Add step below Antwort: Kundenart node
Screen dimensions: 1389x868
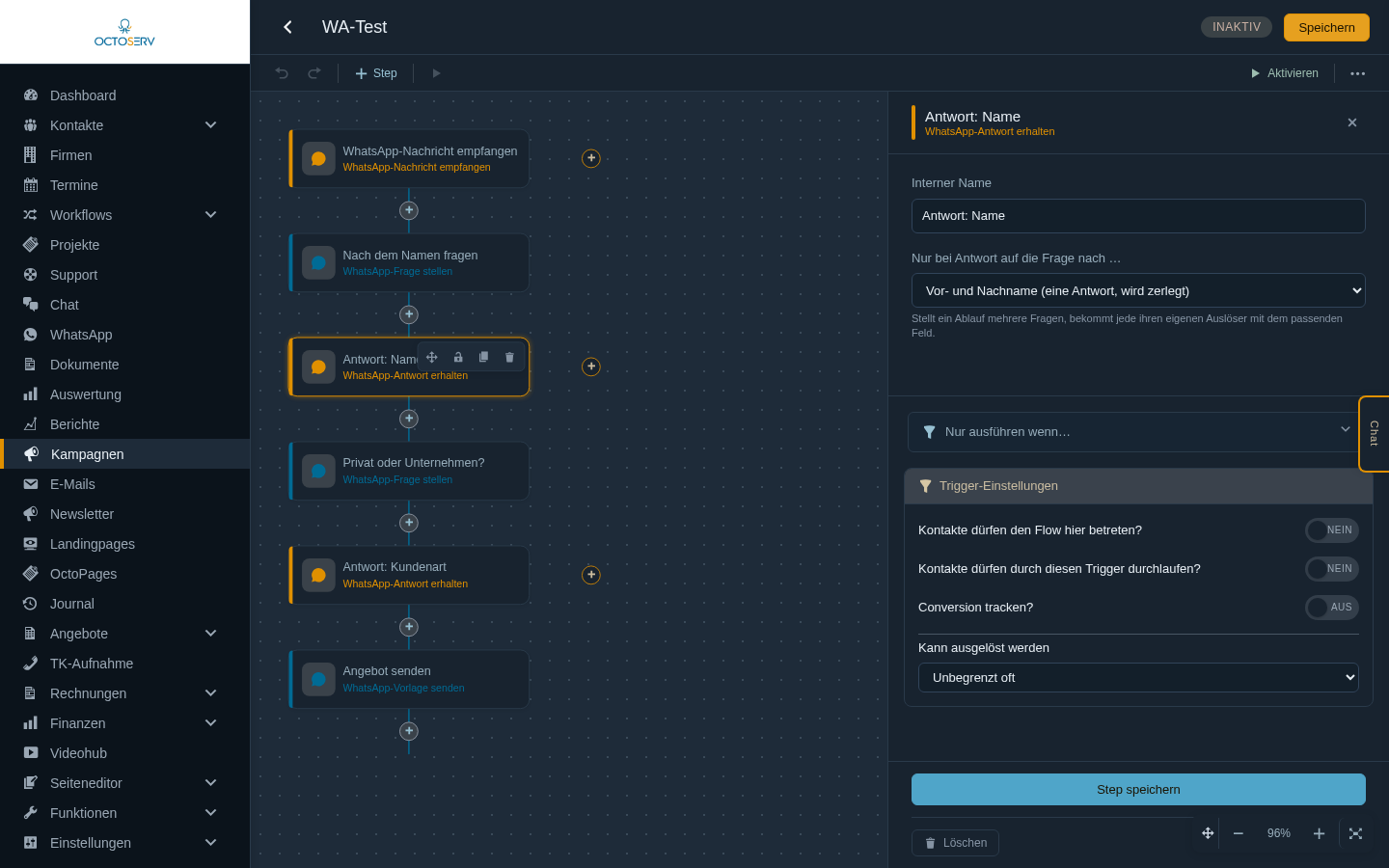[x=409, y=627]
